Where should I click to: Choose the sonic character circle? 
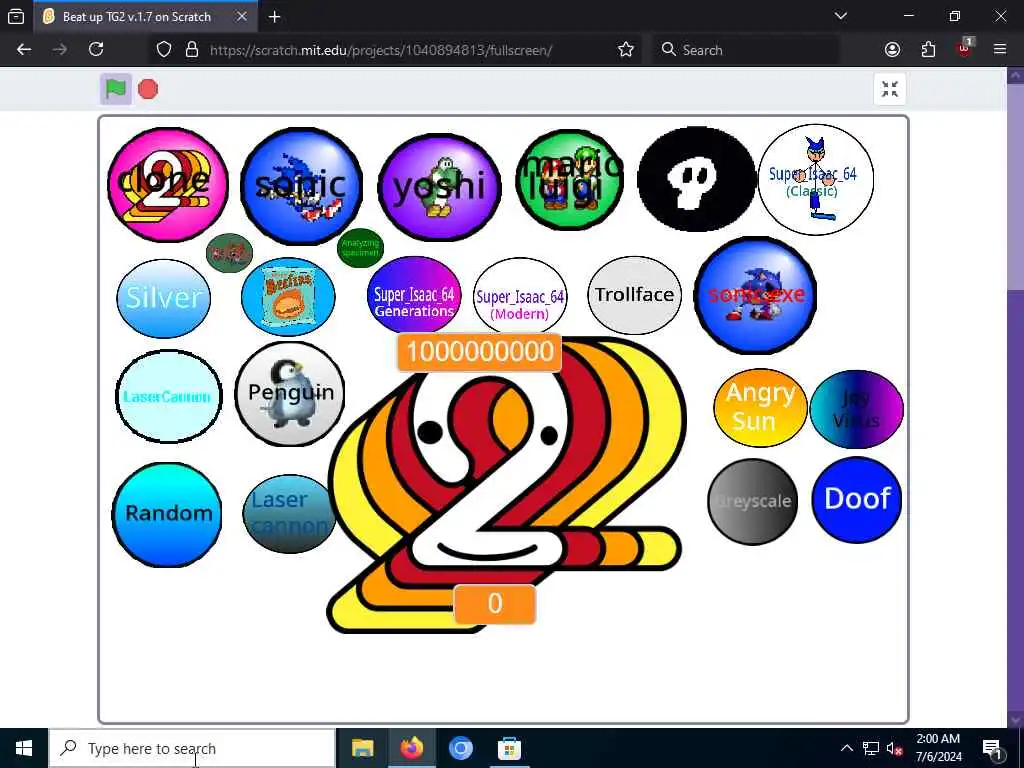[301, 186]
